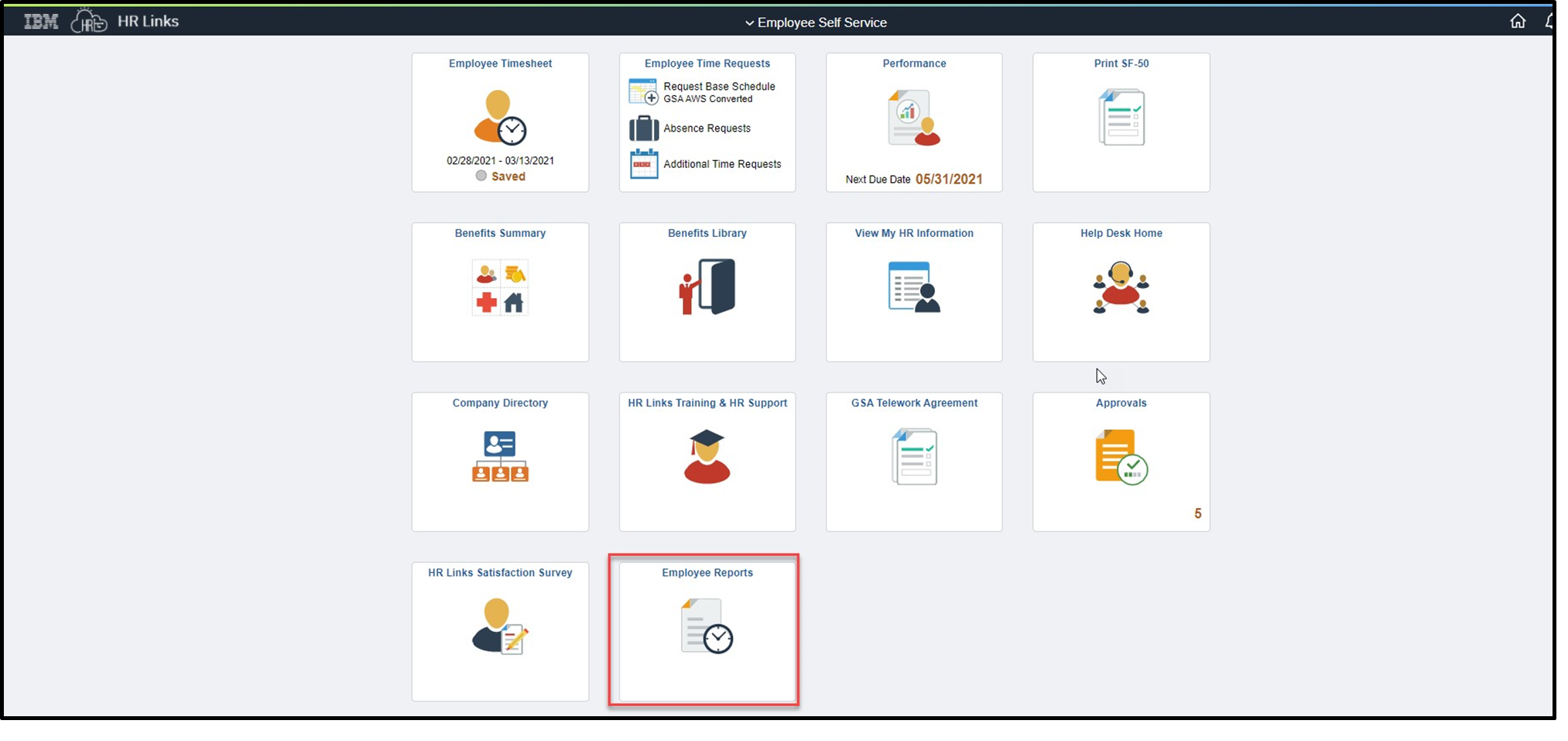Image resolution: width=1568 pixels, height=741 pixels.
Task: Click the Benefits Summary link
Action: 499,233
